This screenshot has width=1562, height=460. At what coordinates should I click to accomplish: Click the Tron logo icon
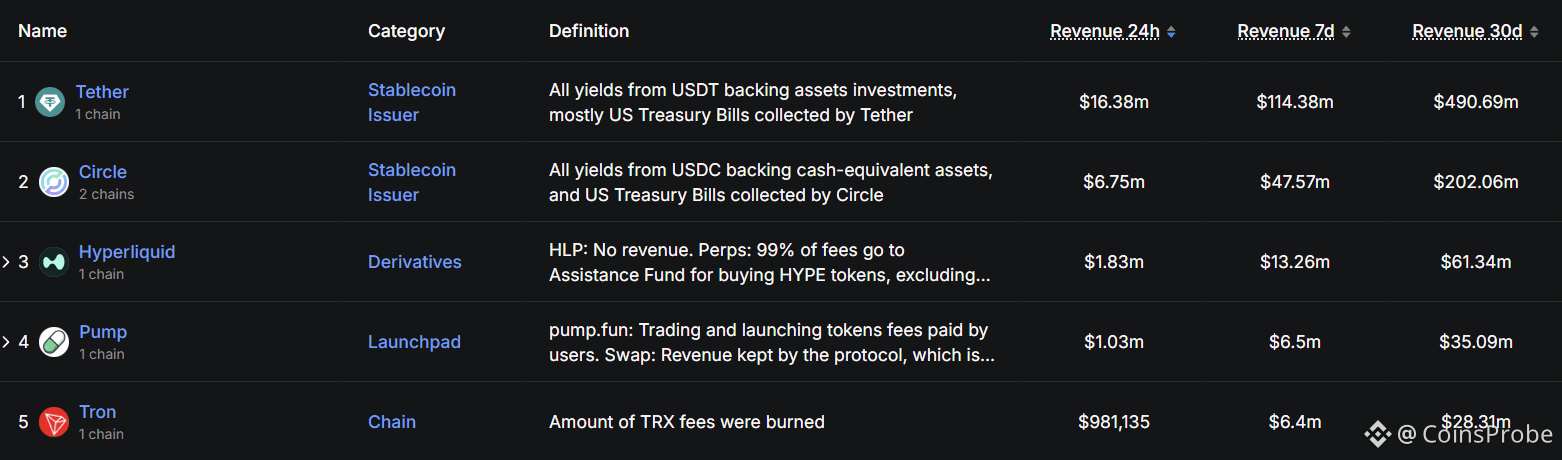54,422
